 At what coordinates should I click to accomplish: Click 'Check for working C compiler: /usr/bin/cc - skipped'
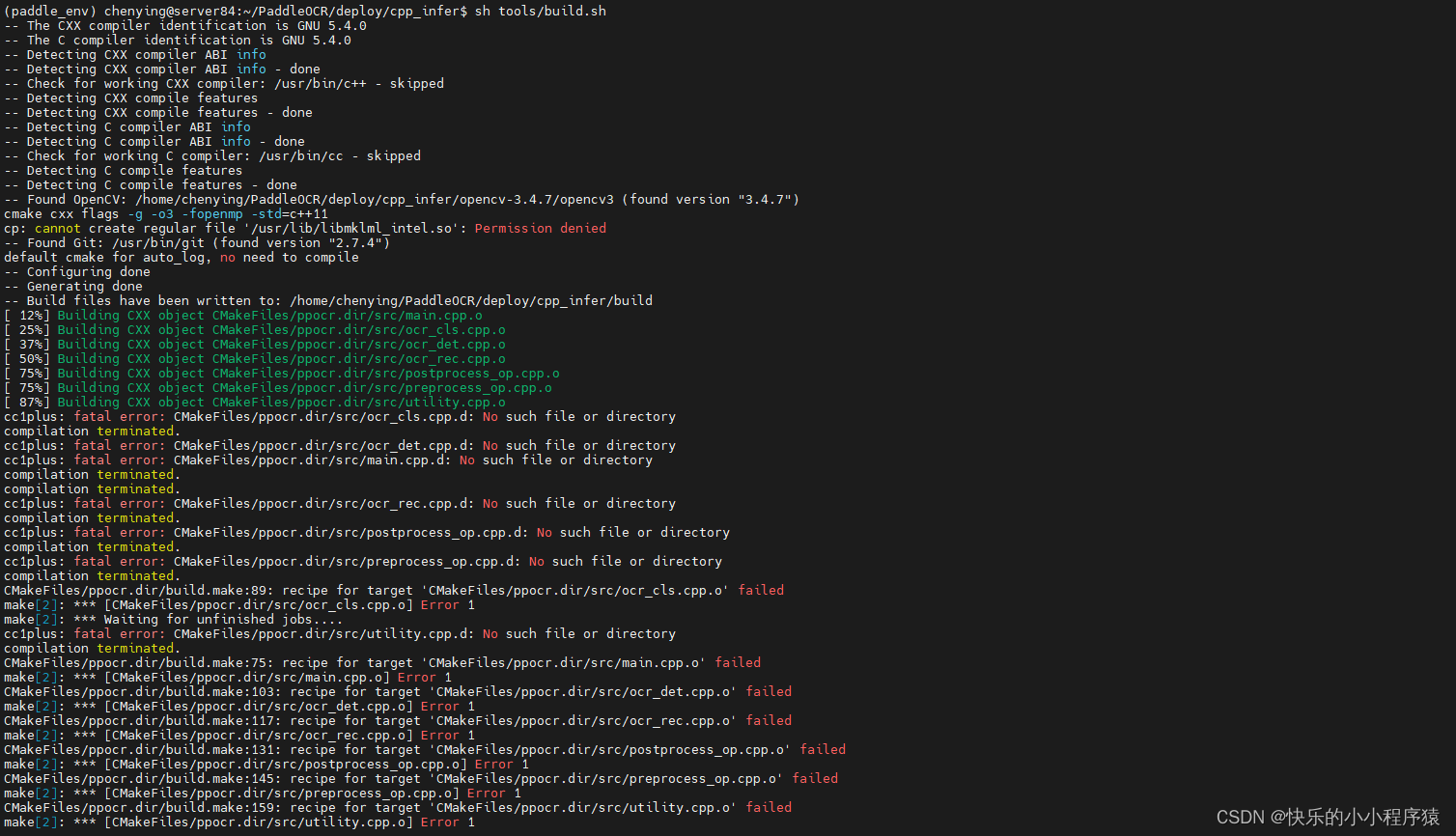click(212, 155)
